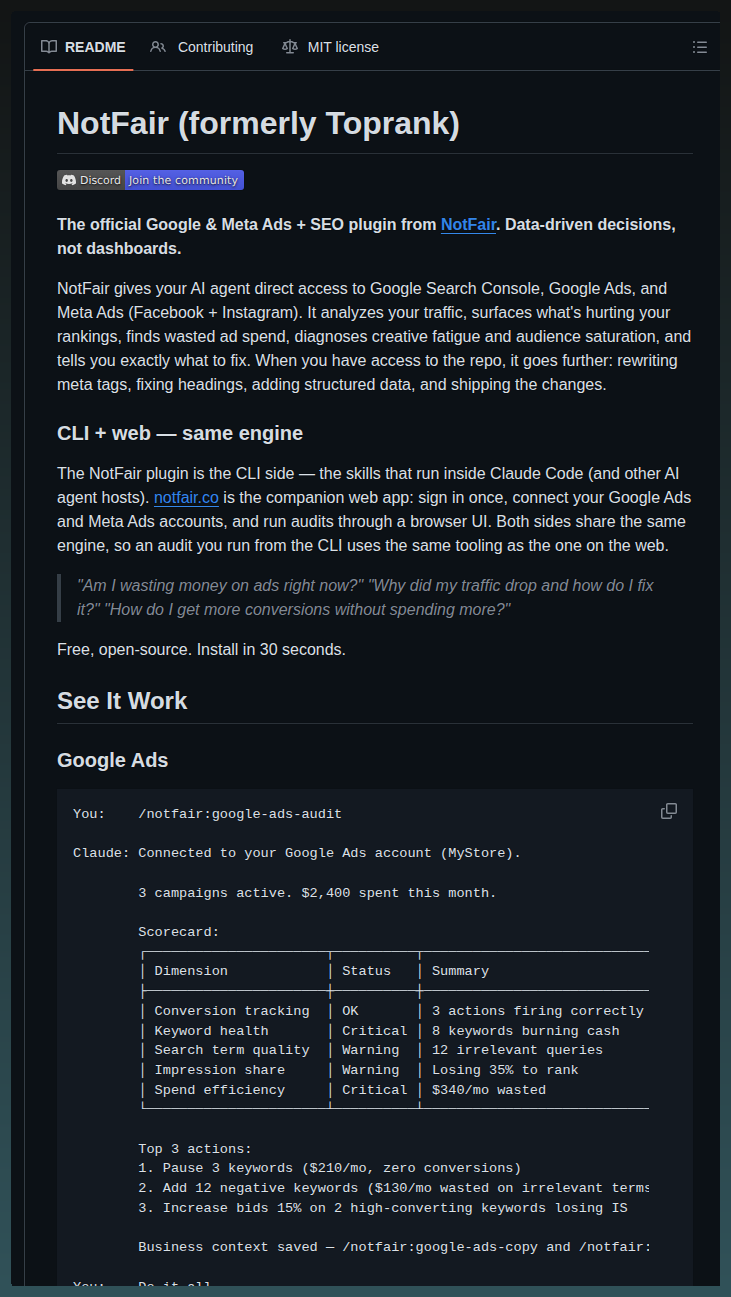This screenshot has width=731, height=1297.
Task: Click '/notfair:google-ads-audit' command text
Action: click(240, 814)
